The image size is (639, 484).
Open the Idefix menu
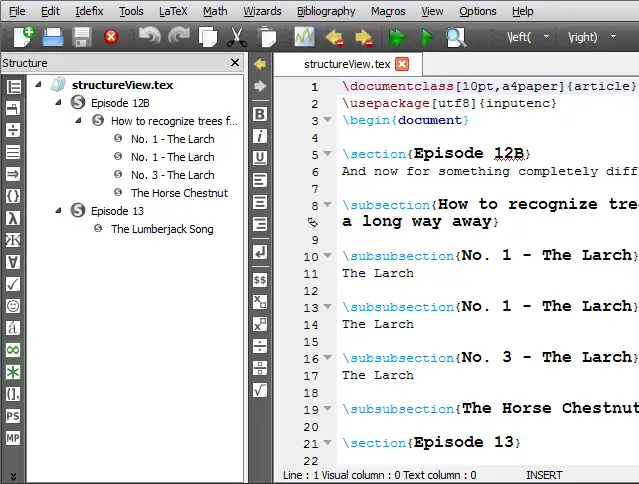click(x=89, y=11)
